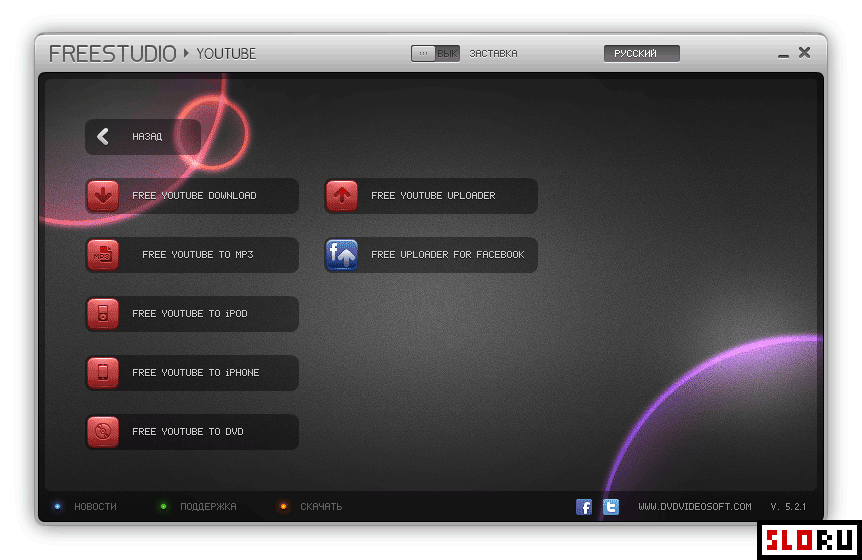Image resolution: width=862 pixels, height=560 pixels.
Task: Click the YOUTUBE breadcrumb label
Action: [226, 54]
